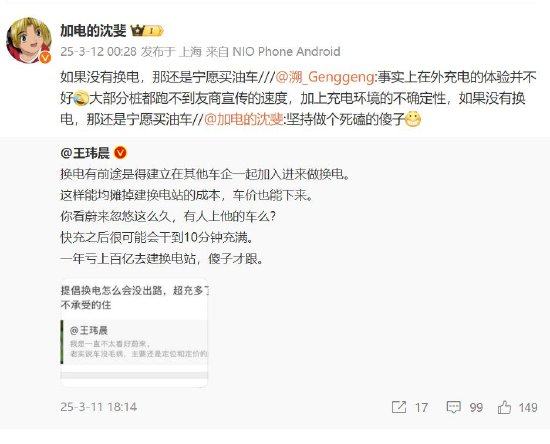Click the crown membership level badge
Screen dimensions: 550x444
pos(147,31)
